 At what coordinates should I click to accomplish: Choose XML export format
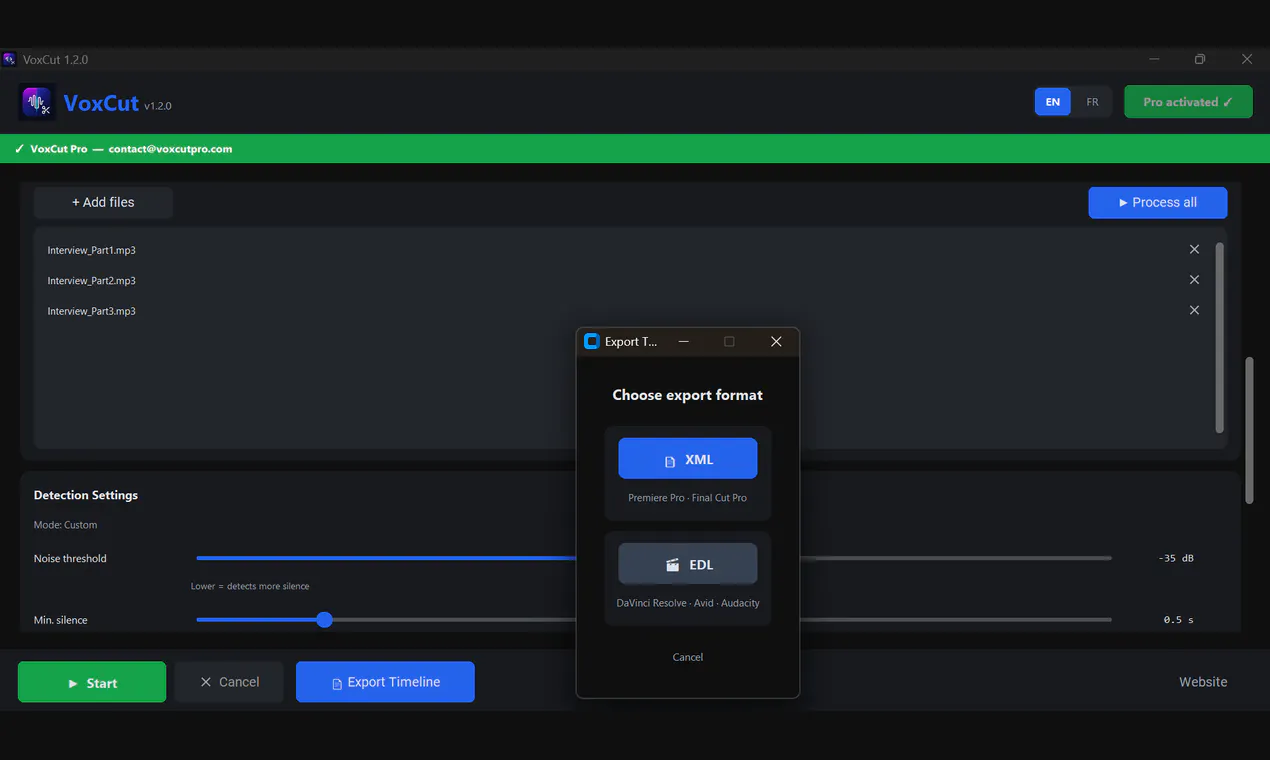click(x=688, y=459)
